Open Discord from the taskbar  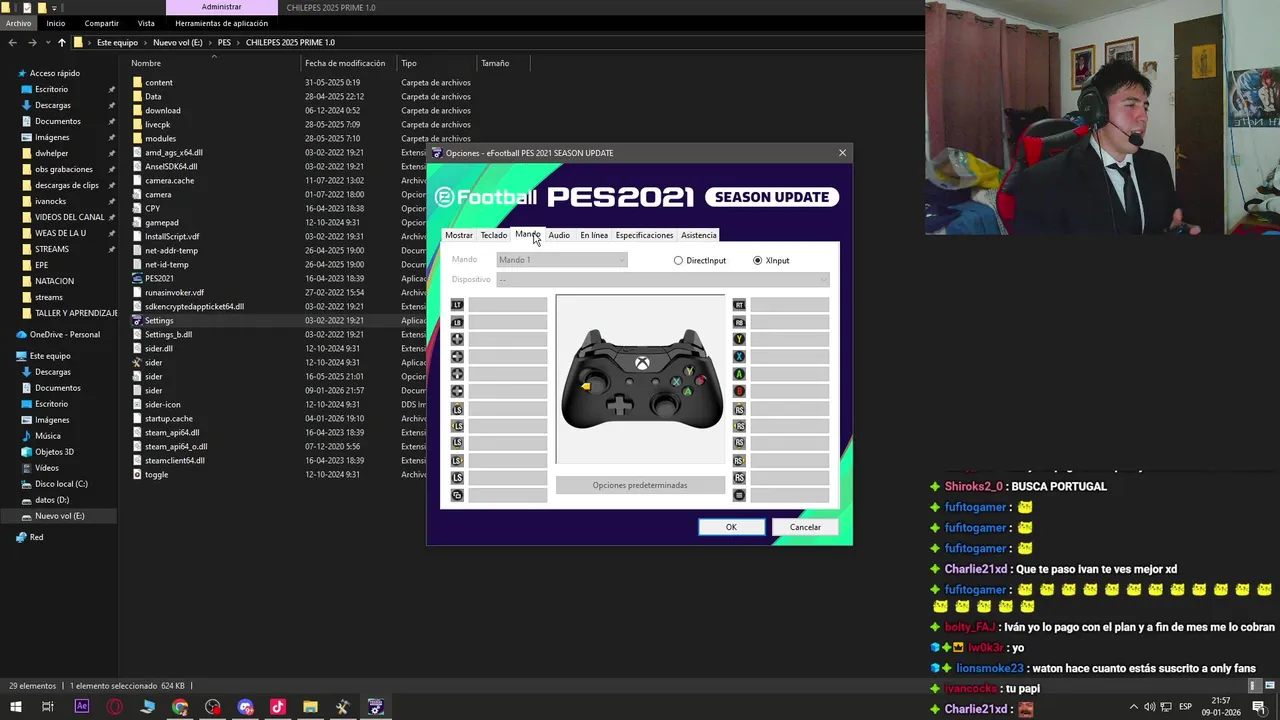245,707
